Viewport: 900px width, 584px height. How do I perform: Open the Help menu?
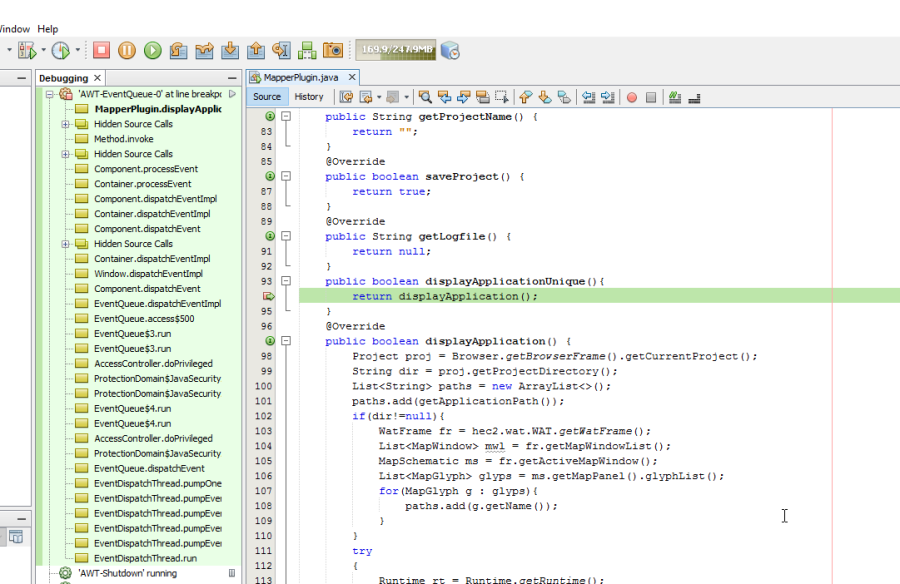tap(47, 29)
